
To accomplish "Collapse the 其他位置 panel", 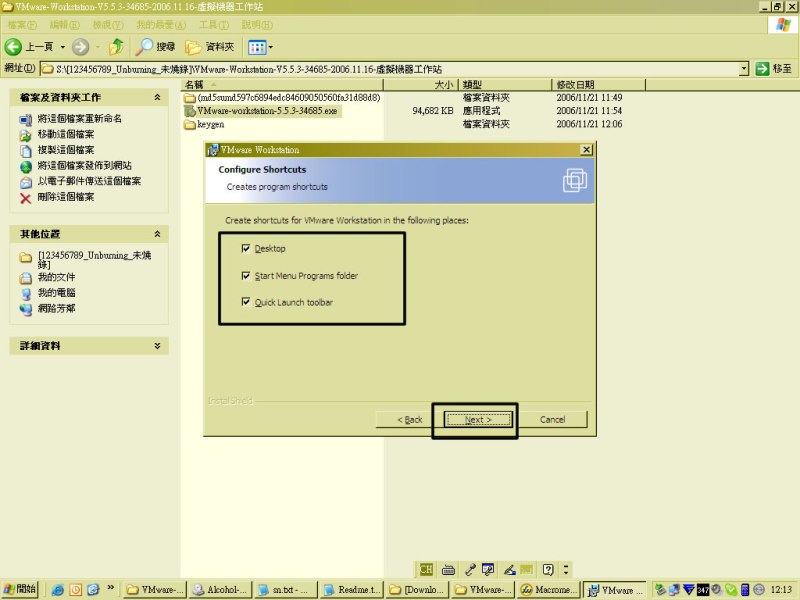I will (157, 234).
